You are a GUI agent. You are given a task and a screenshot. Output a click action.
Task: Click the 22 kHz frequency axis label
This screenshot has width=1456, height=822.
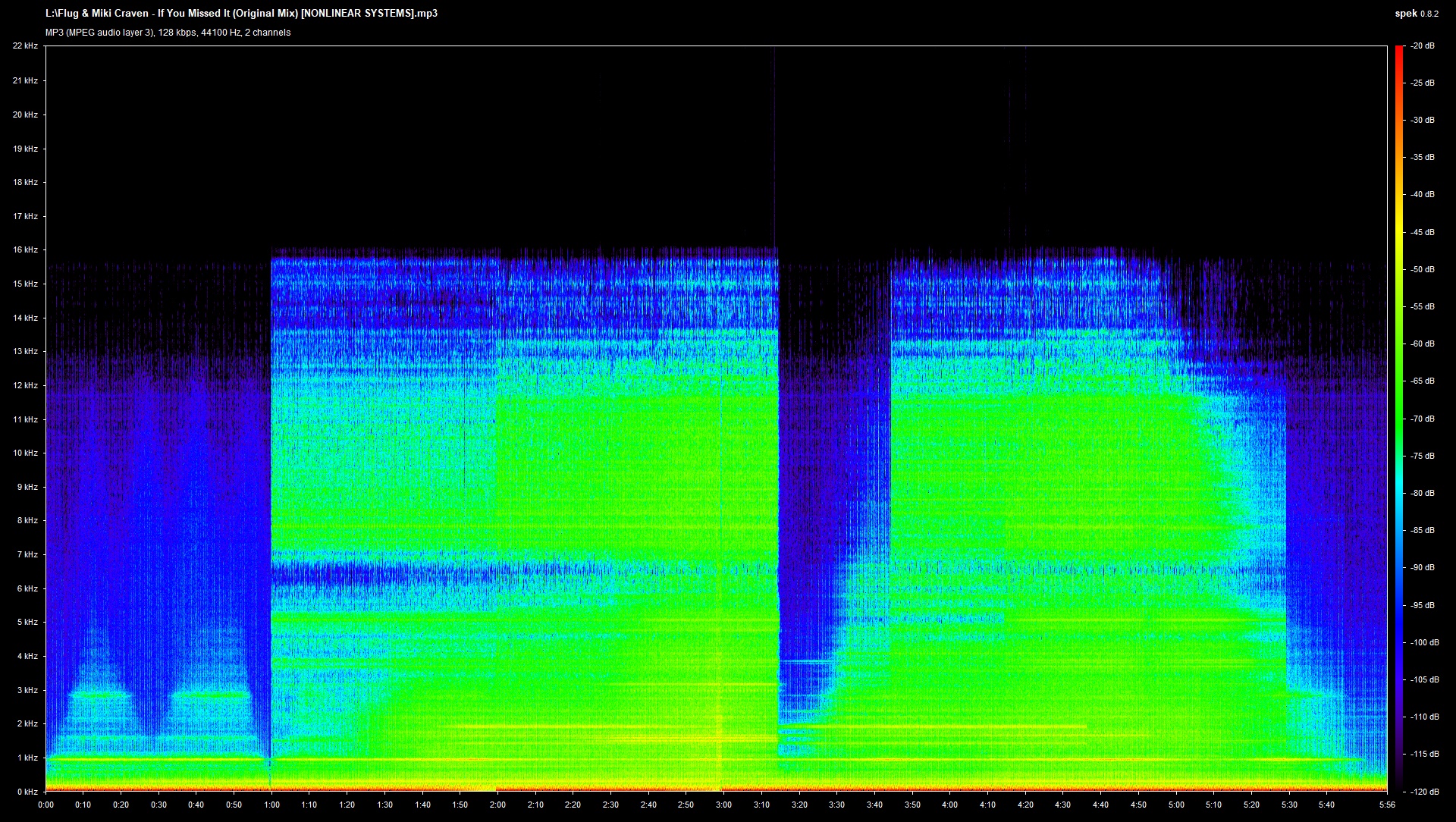(25, 46)
